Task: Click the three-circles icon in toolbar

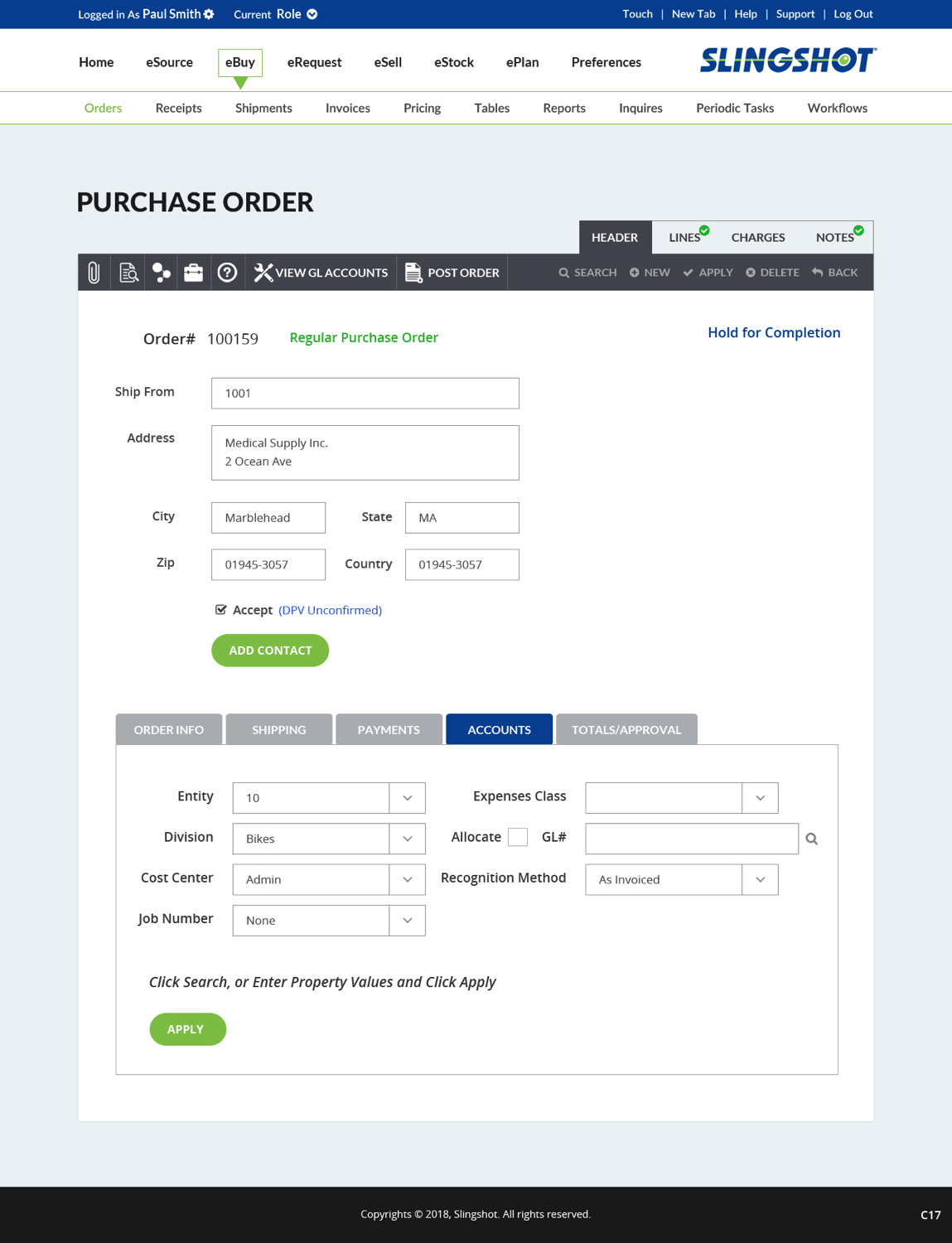Action: pyautogui.click(x=162, y=273)
